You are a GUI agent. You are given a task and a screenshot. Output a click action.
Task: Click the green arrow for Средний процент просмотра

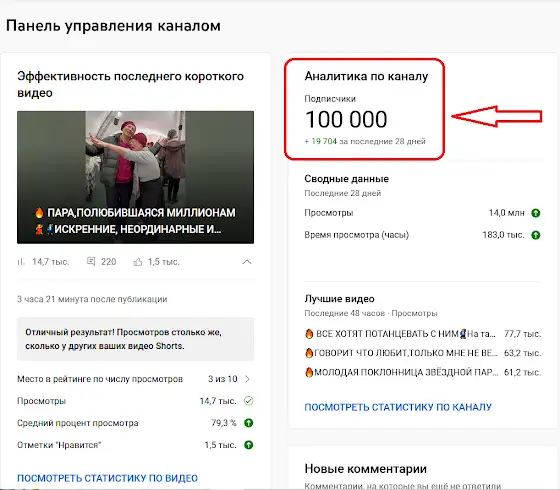point(249,423)
